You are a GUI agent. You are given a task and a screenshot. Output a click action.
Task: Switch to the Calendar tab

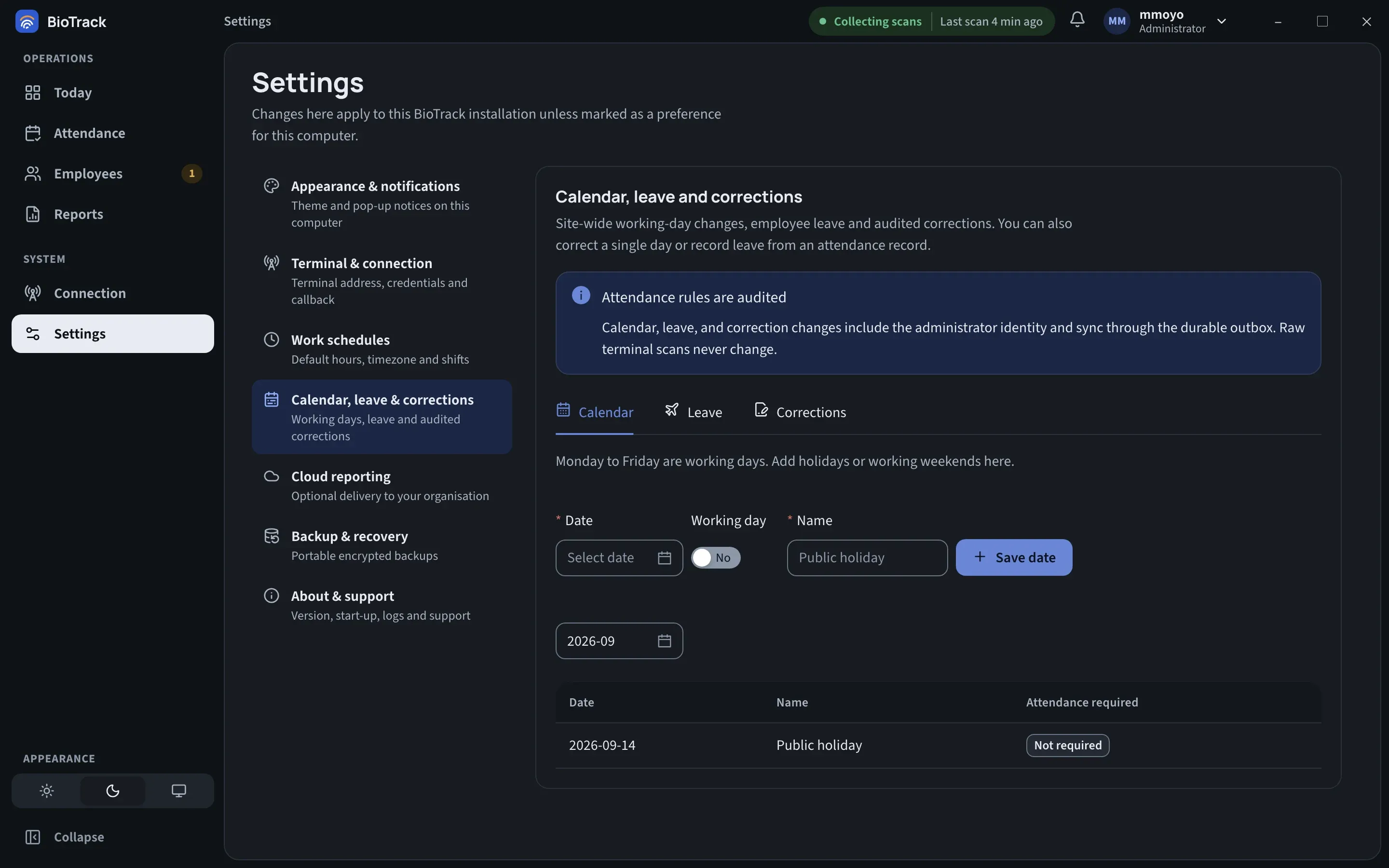coord(594,412)
